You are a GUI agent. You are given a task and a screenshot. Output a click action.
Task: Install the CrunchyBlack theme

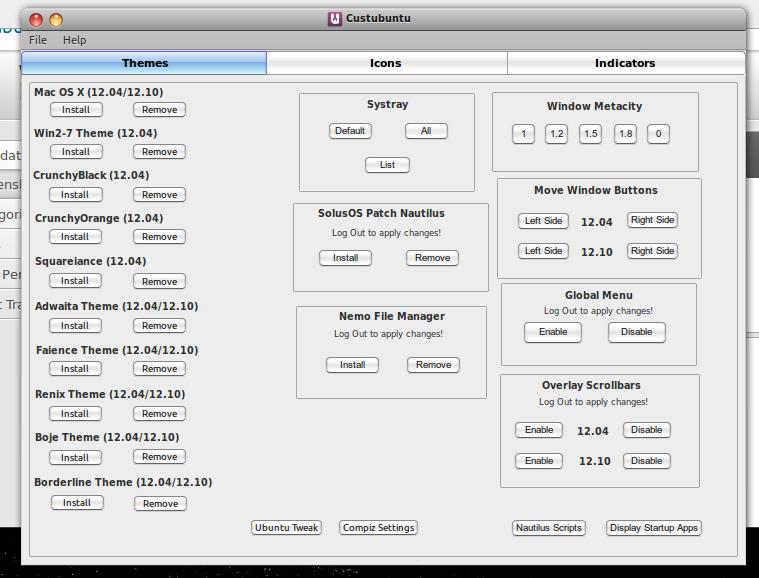(x=75, y=195)
